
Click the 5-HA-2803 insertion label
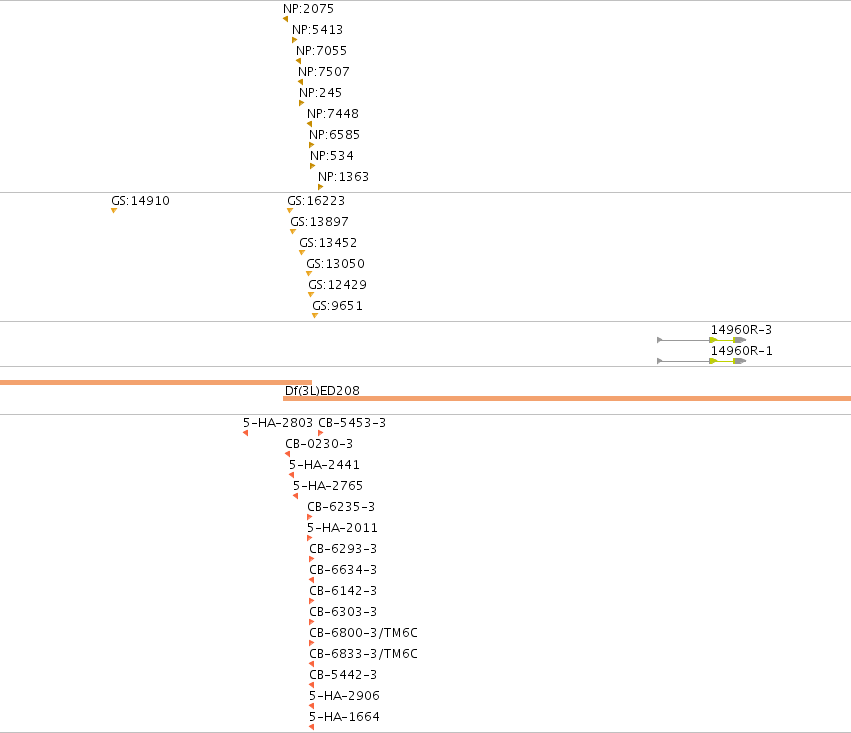coord(278,423)
